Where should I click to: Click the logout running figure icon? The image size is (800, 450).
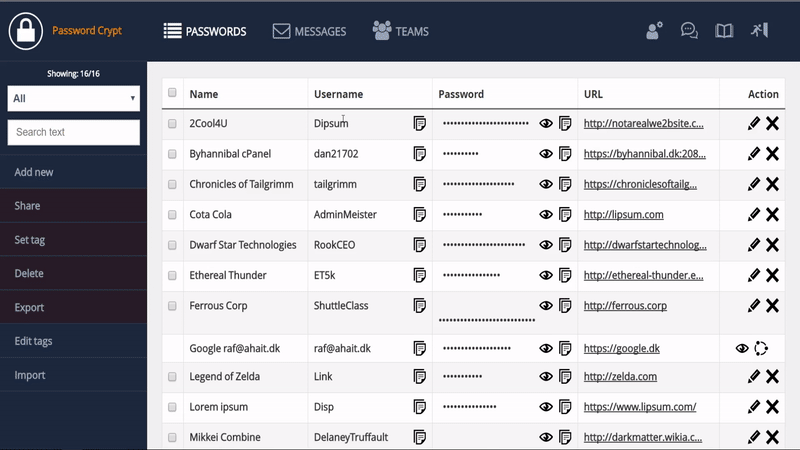click(759, 30)
